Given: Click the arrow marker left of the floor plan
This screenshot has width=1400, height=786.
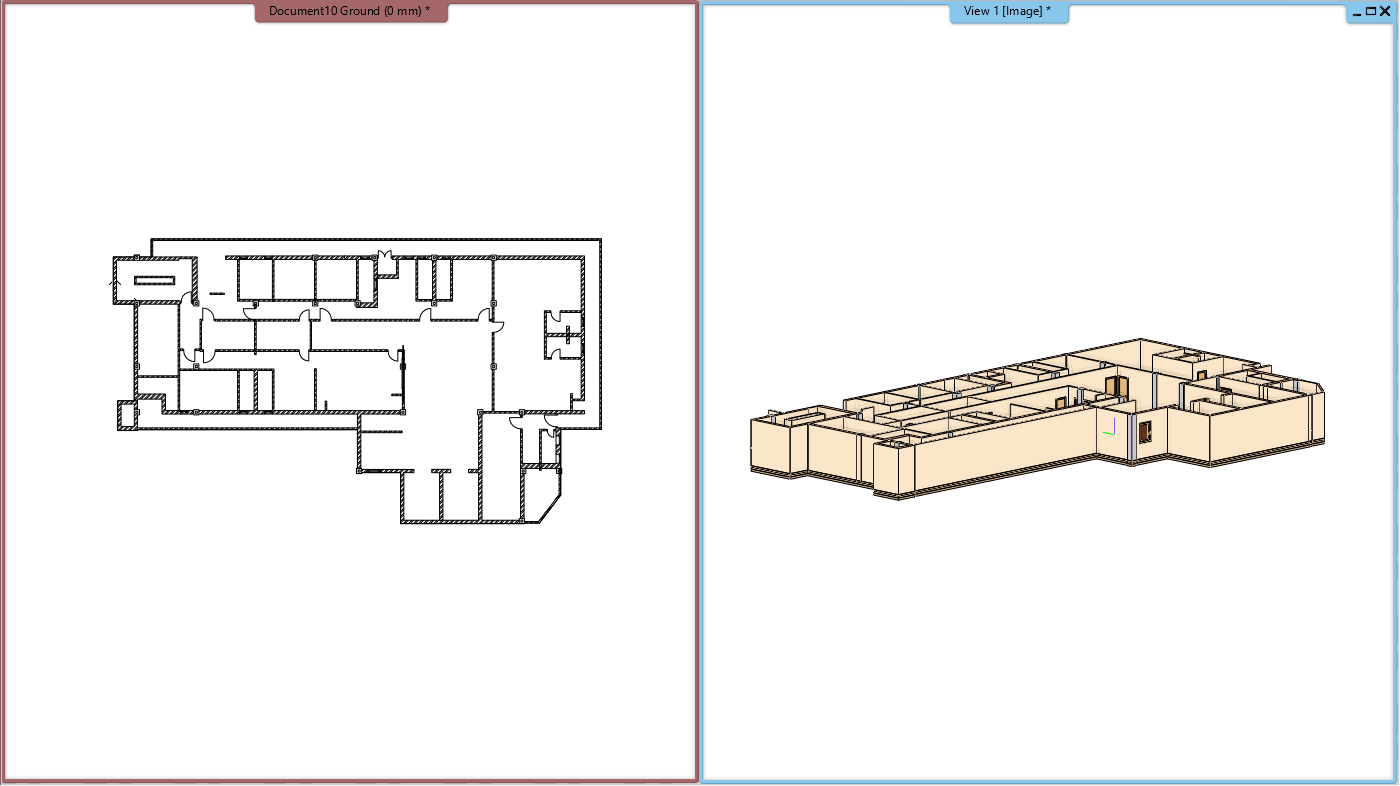Looking at the screenshot, I should click(113, 285).
